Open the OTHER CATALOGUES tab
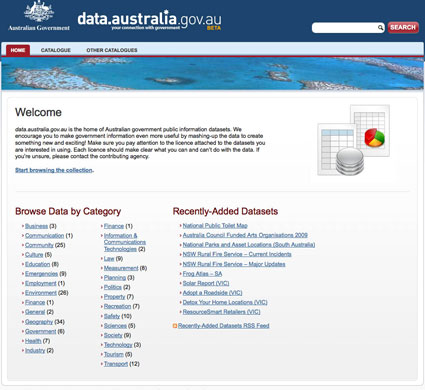This screenshot has height=390, width=425. tap(112, 50)
